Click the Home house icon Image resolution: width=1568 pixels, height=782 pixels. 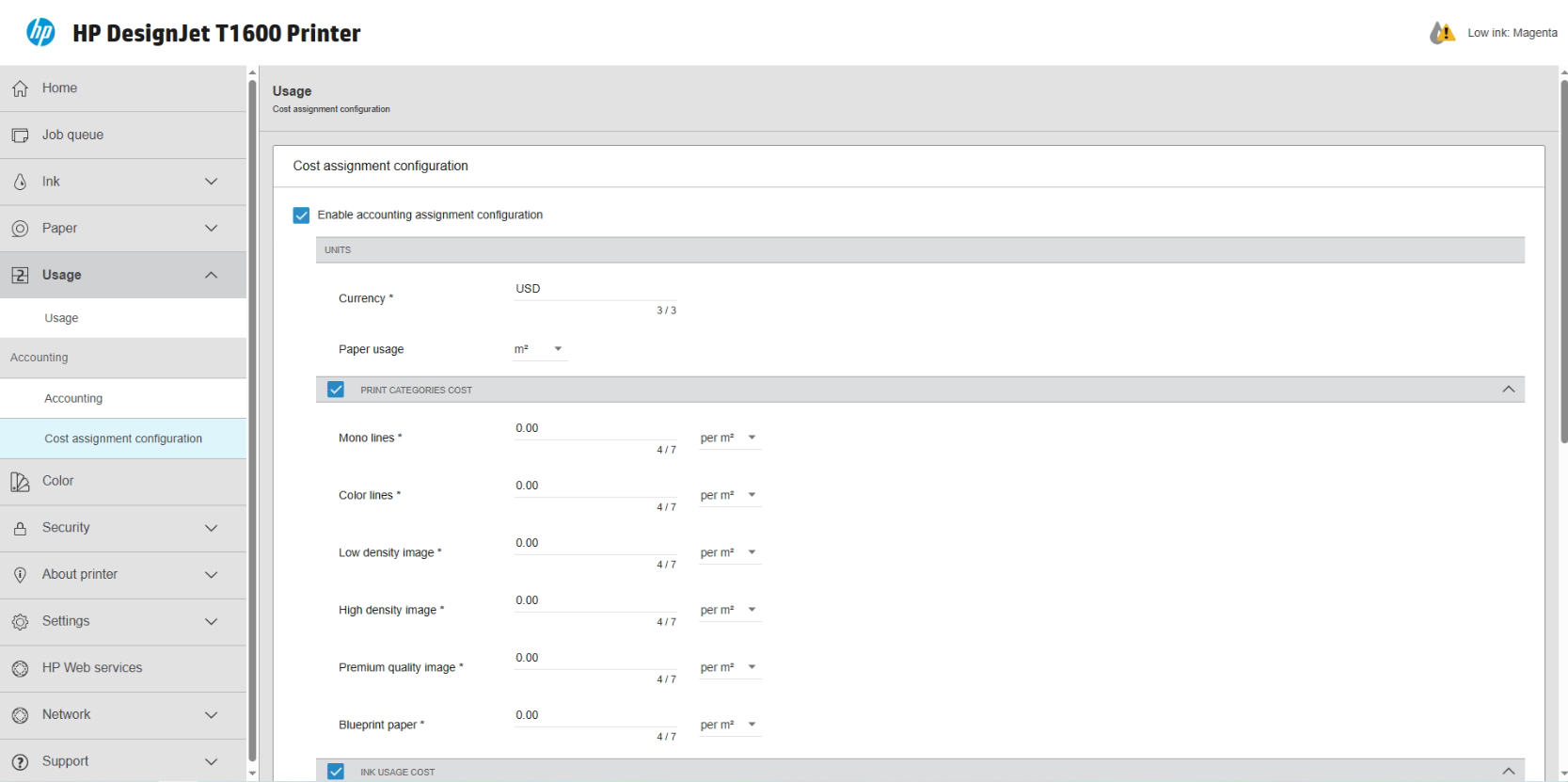click(x=20, y=88)
